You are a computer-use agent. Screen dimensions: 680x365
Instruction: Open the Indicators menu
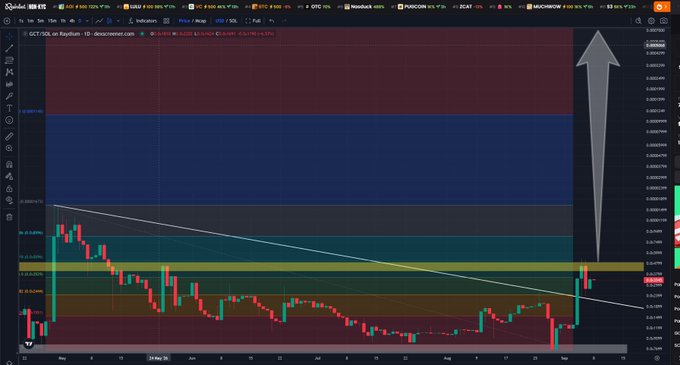(142, 21)
